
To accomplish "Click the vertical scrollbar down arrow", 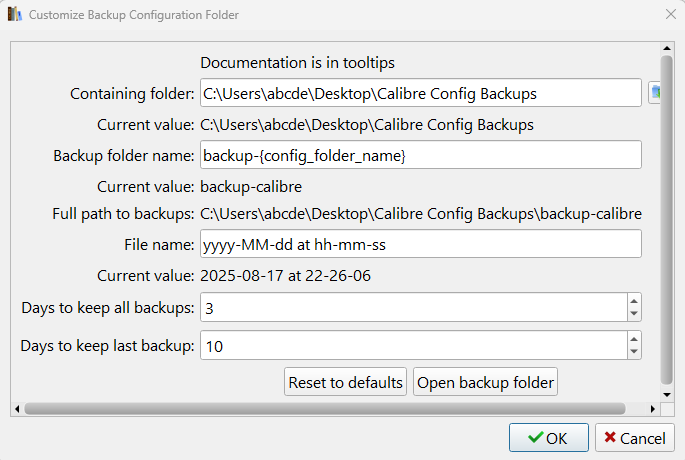I will tap(667, 393).
